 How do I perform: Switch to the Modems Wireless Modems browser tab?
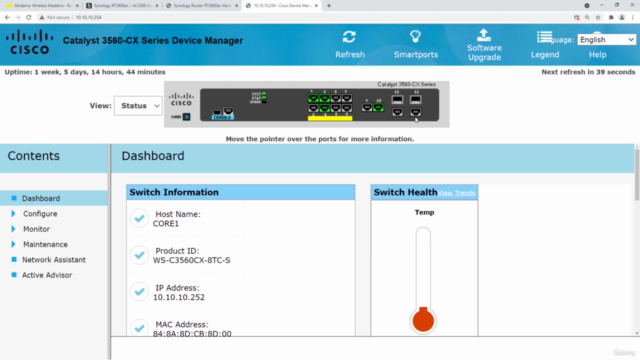(41, 6)
